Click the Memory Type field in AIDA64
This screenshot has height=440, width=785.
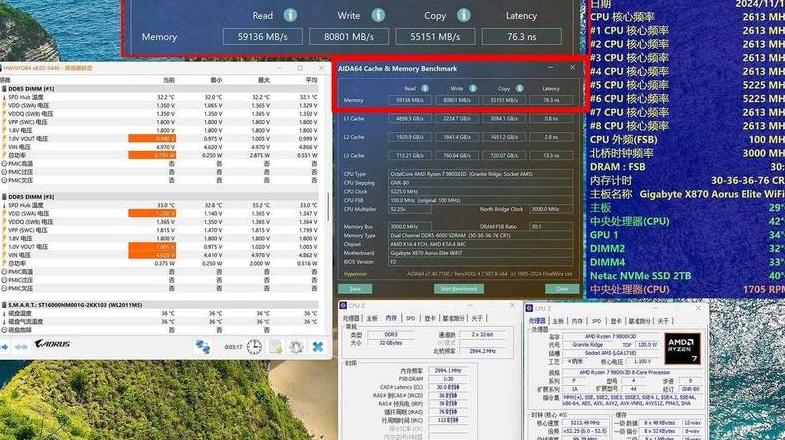[481, 235]
